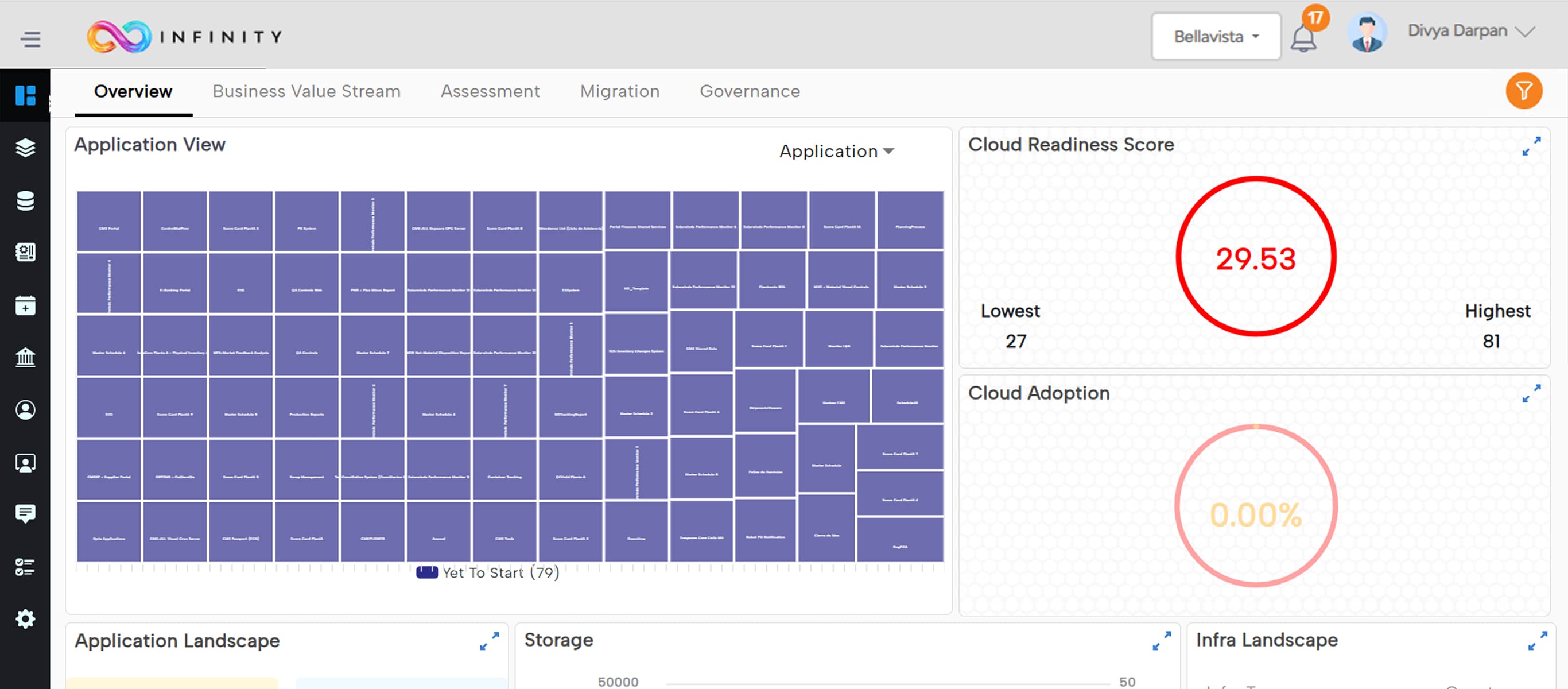This screenshot has width=1568, height=689.
Task: Open the hamburger navigation menu
Action: [x=30, y=39]
